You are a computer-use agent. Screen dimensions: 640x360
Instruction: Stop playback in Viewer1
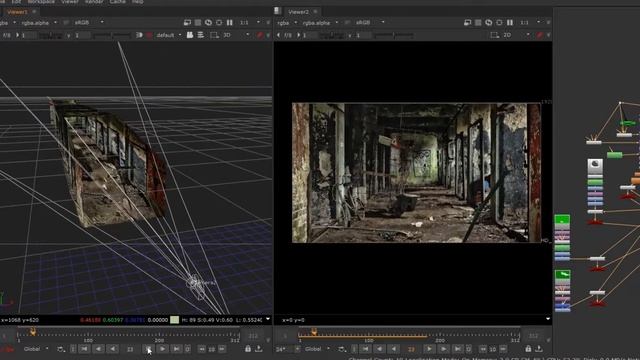[148, 349]
